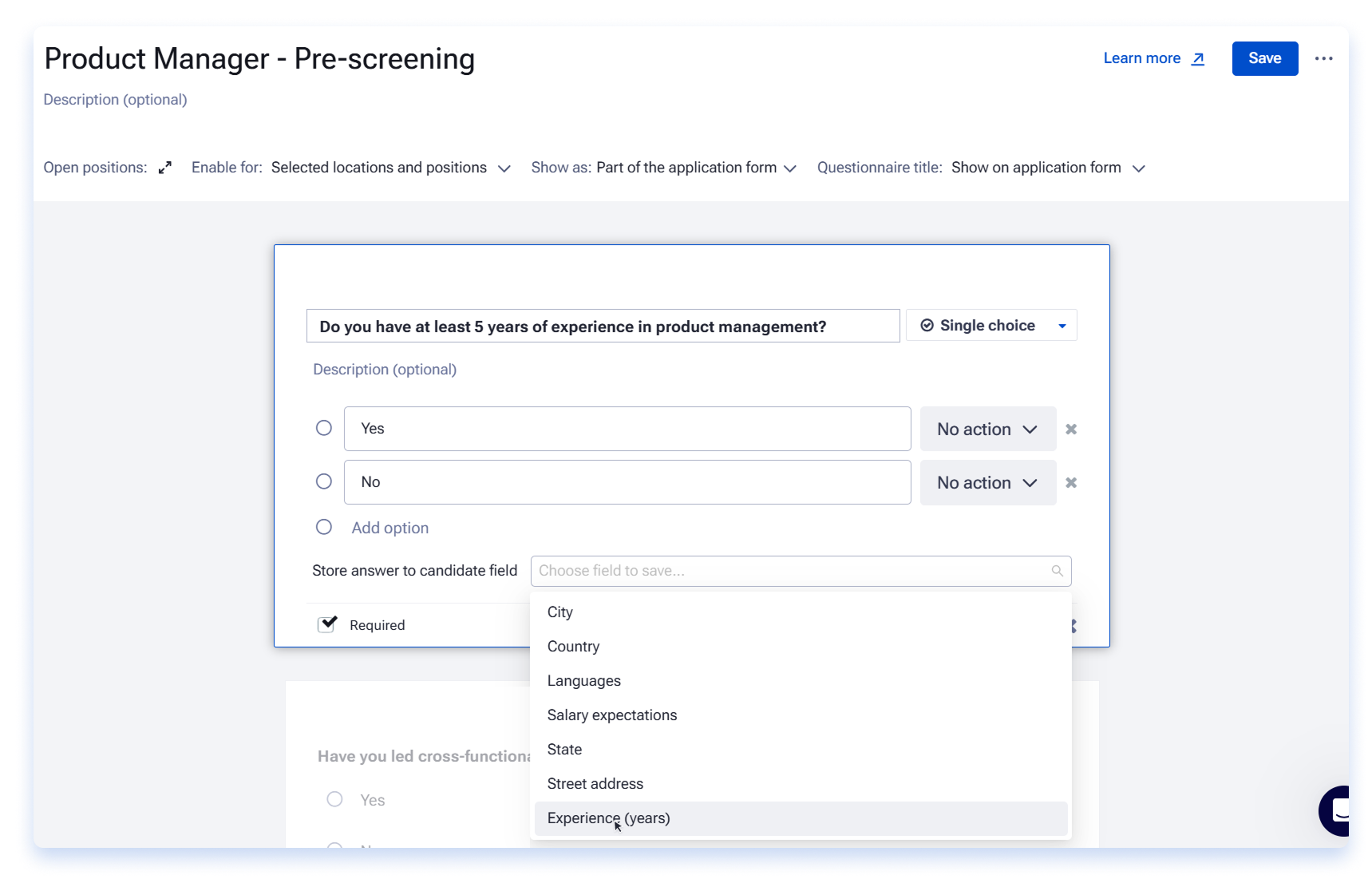Remove the Yes answer option
This screenshot has height=879, width=1372.
(1071, 430)
